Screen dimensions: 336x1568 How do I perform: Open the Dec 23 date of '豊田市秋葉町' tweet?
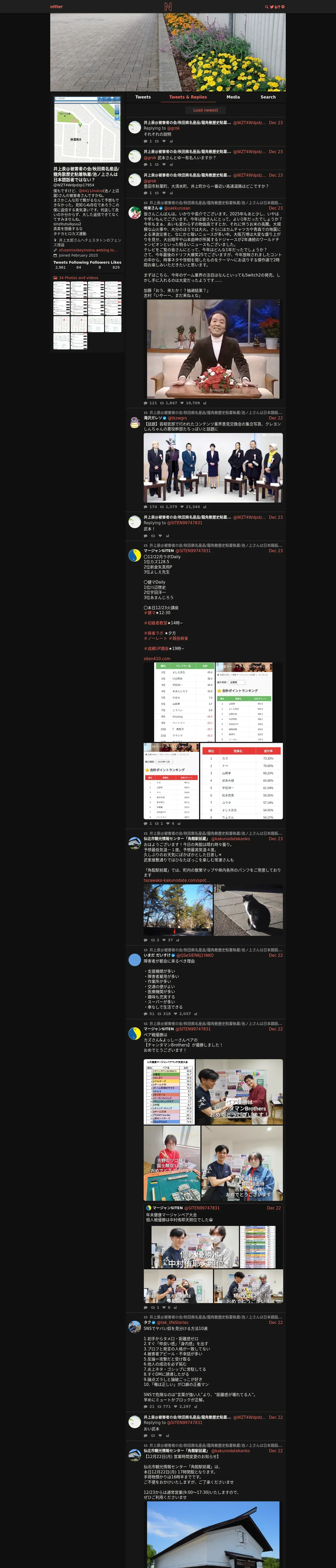coord(276,175)
